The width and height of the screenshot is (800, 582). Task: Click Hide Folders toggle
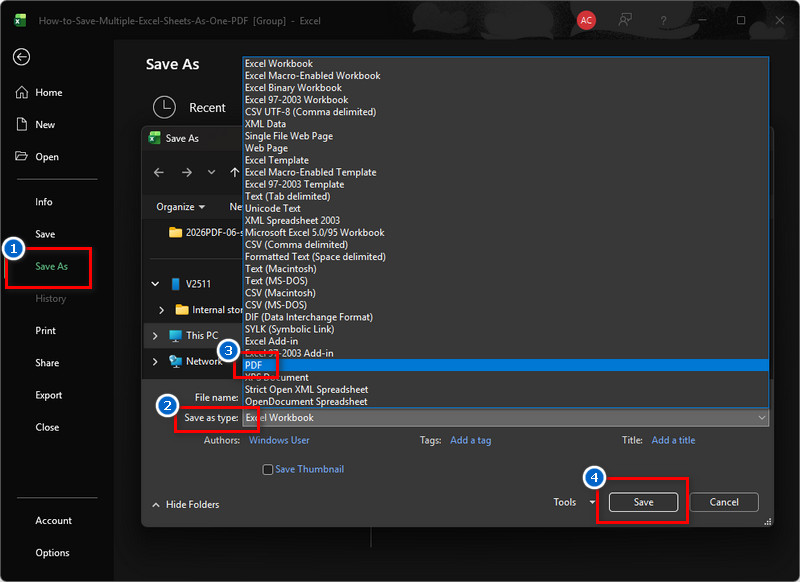click(186, 504)
